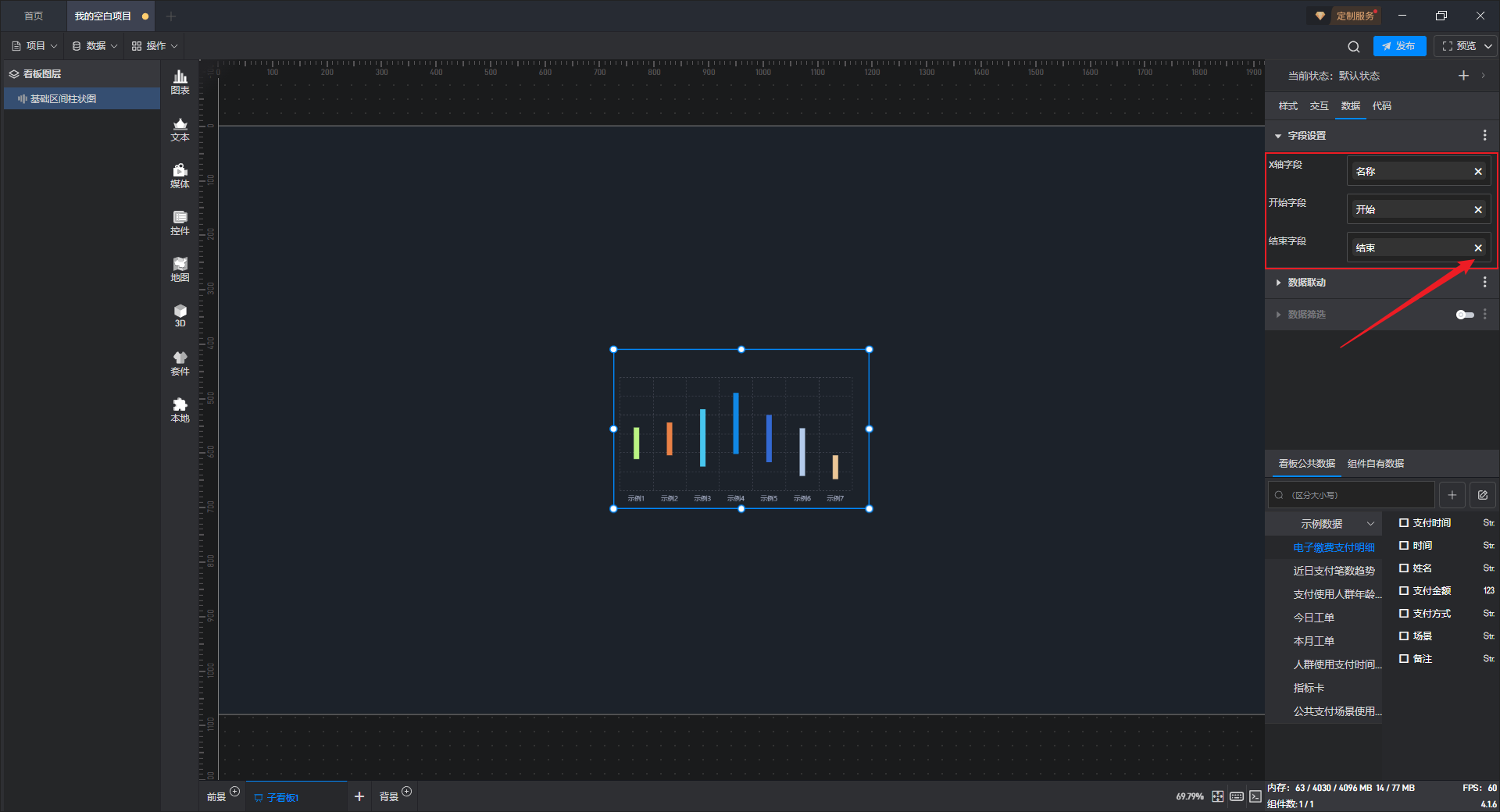This screenshot has width=1500, height=812.
Task: Expand the 数据联动 section
Action: (1278, 283)
